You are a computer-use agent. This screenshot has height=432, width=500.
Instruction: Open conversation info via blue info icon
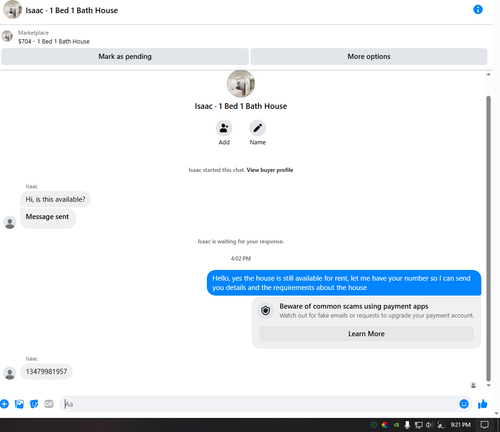click(x=478, y=9)
